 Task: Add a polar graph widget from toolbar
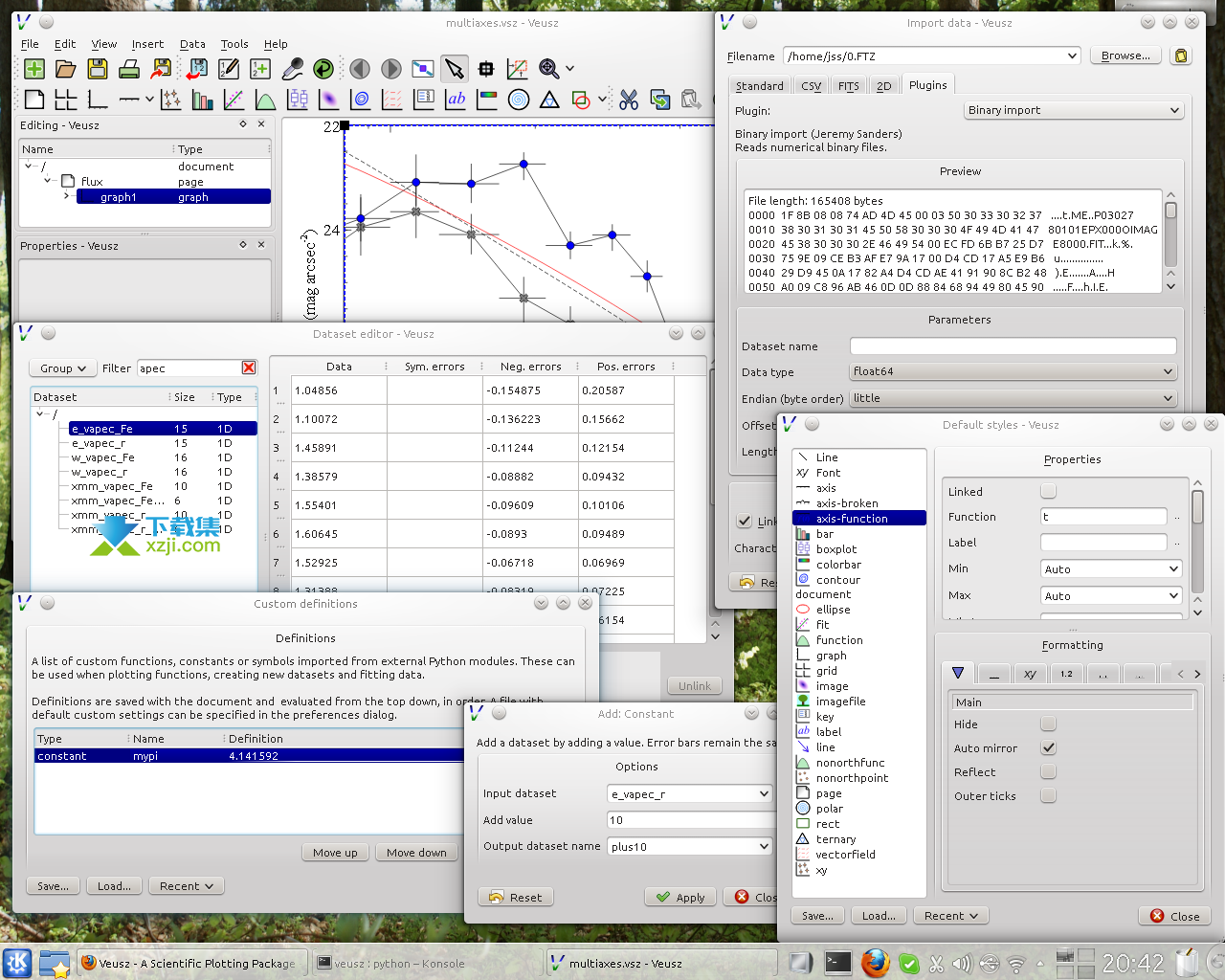point(519,99)
